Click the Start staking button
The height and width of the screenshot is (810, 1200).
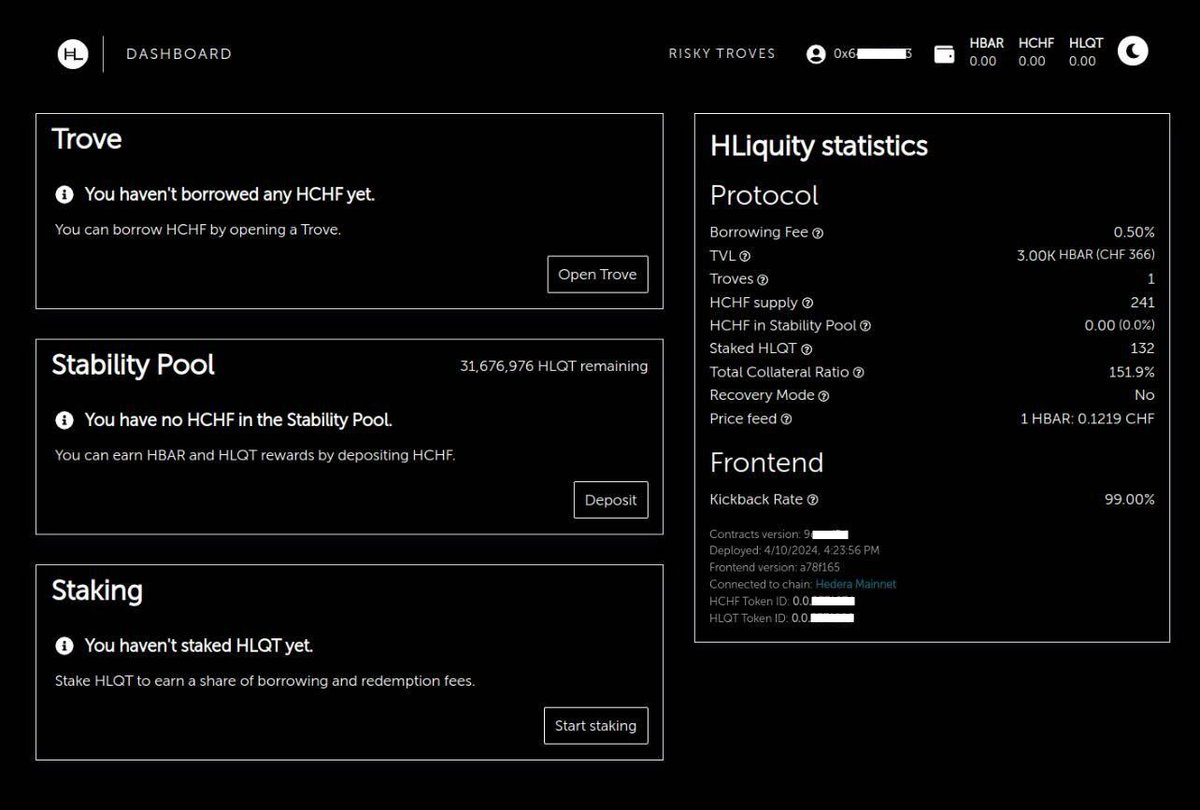(x=596, y=726)
